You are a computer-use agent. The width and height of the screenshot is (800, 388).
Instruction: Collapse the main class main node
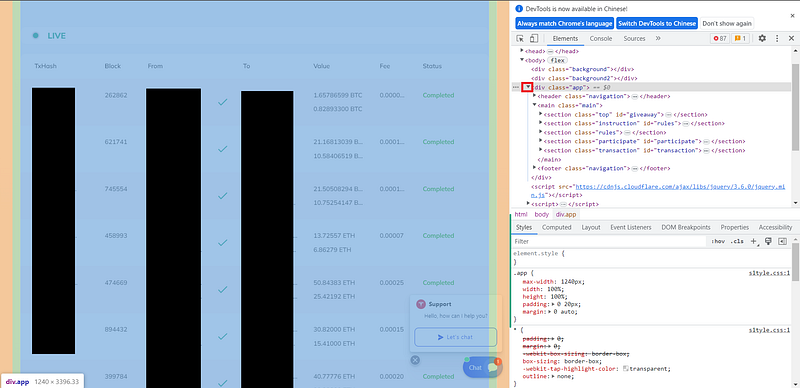(534, 105)
